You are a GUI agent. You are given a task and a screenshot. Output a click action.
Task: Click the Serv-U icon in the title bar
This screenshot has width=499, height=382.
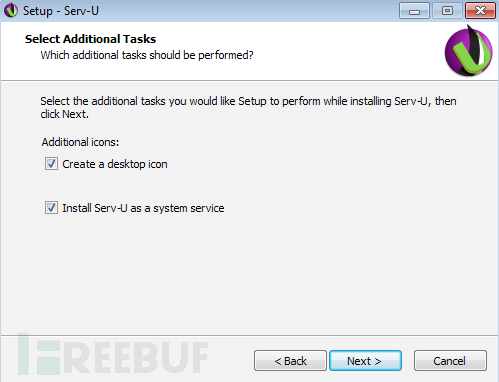coord(11,11)
